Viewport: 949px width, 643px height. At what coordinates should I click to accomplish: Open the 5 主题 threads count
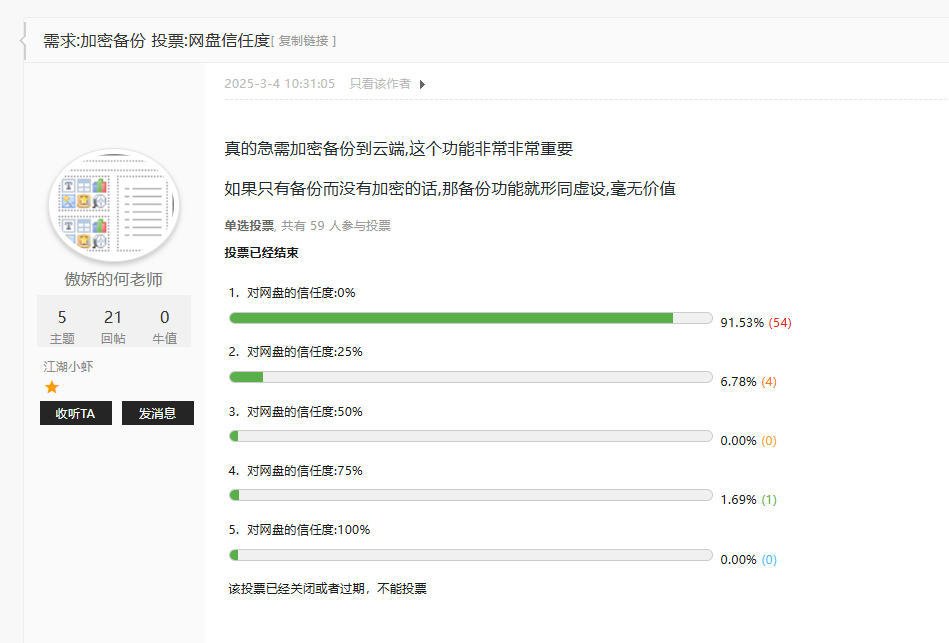coord(62,326)
